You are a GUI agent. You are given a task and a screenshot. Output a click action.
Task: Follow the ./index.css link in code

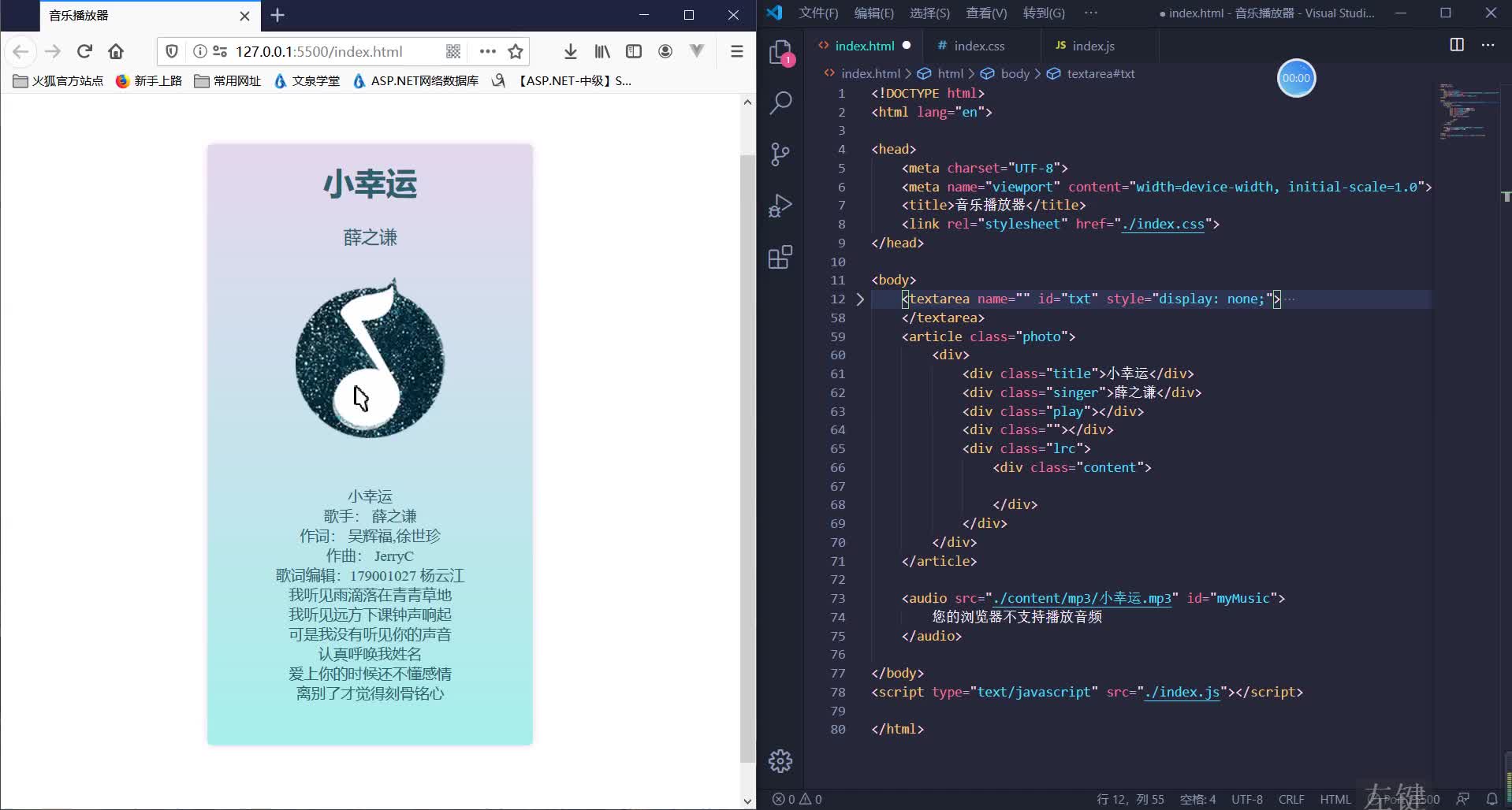pos(1163,224)
